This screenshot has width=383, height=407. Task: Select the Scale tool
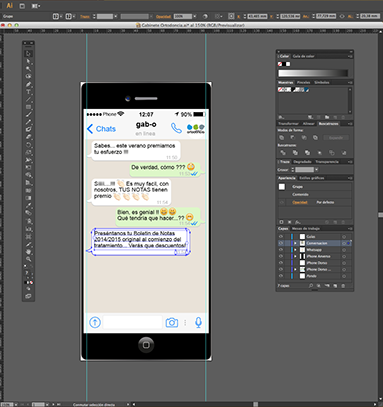(28, 152)
